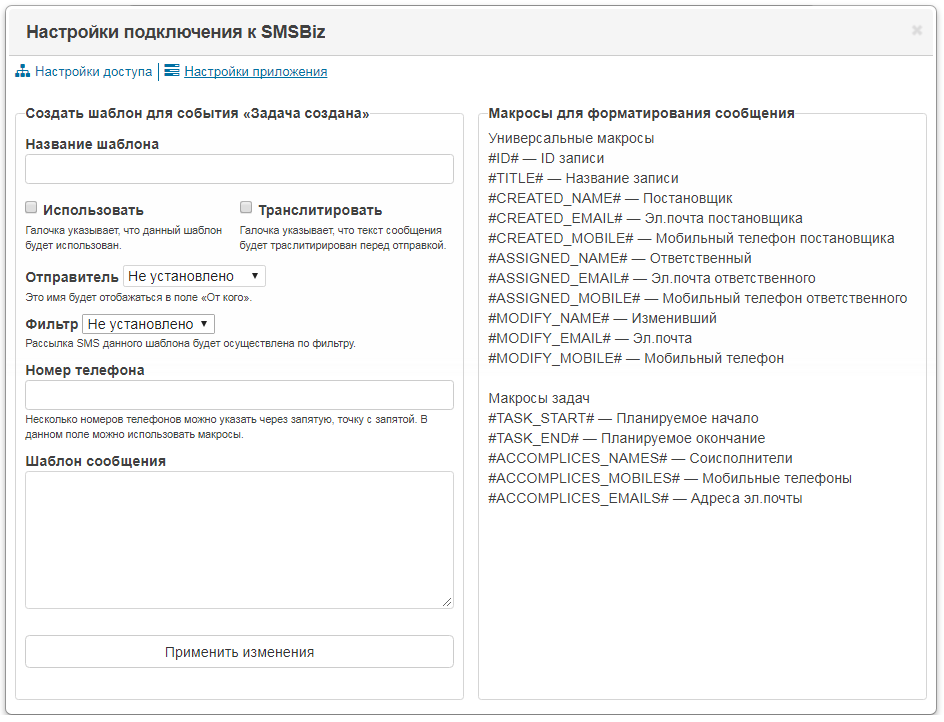The image size is (944, 722).
Task: Click into the Номер телефона field
Action: click(239, 395)
